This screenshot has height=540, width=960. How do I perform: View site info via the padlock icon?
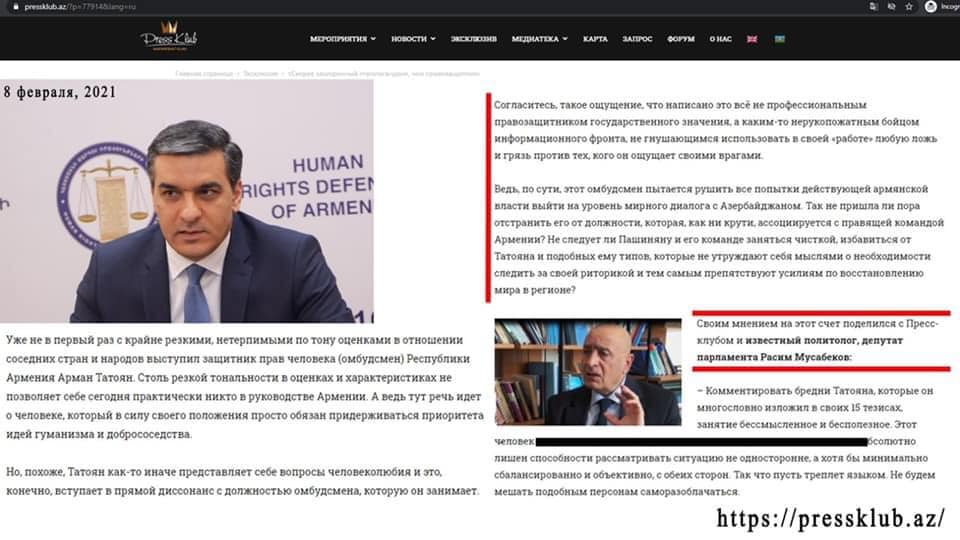14,6
